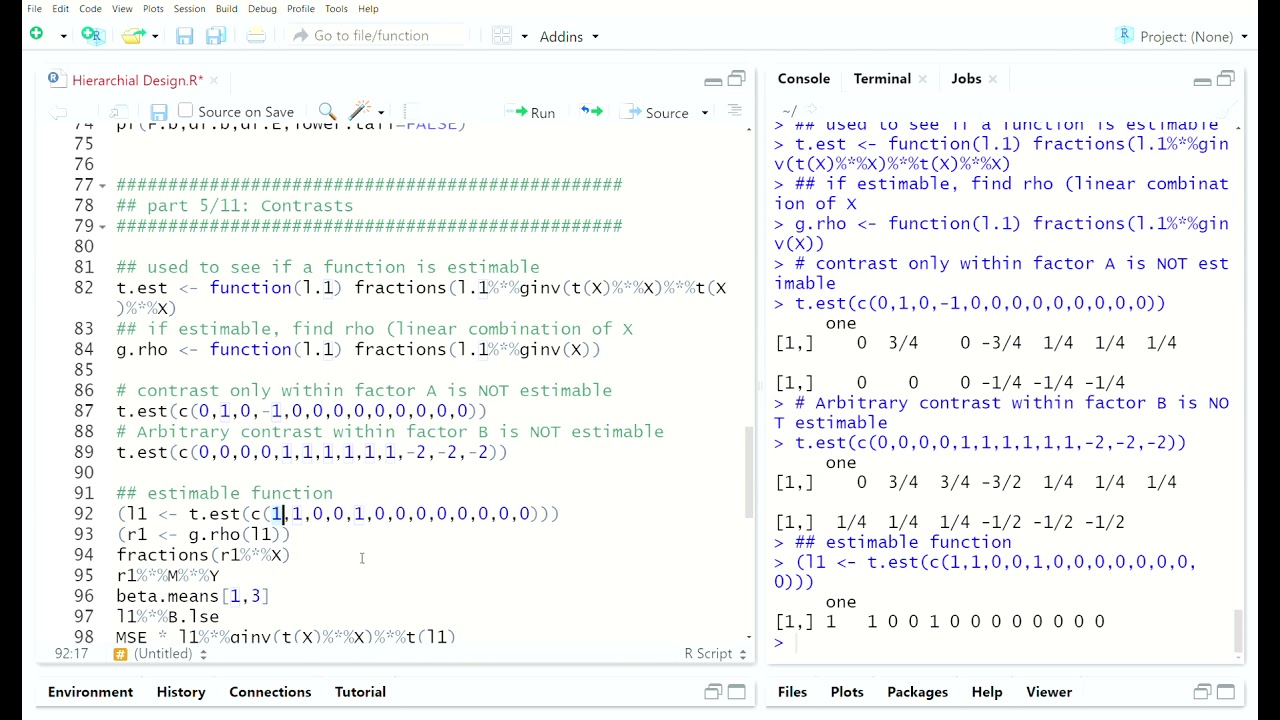Go back to previous source location
Image resolution: width=1280 pixels, height=720 pixels.
(x=58, y=112)
